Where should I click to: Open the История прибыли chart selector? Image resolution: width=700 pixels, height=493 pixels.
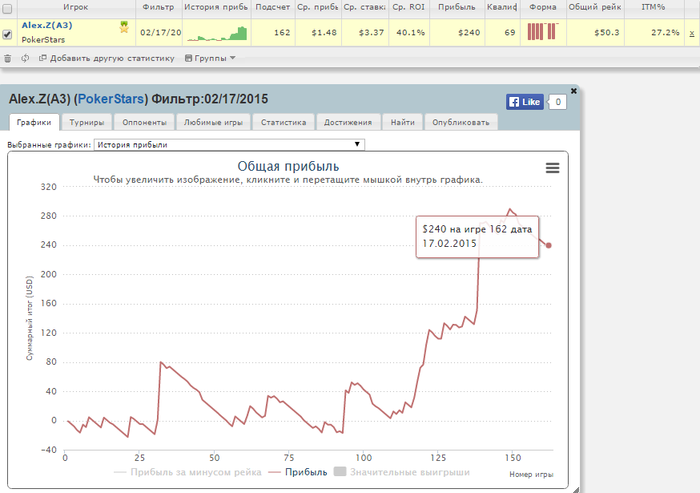(x=229, y=145)
